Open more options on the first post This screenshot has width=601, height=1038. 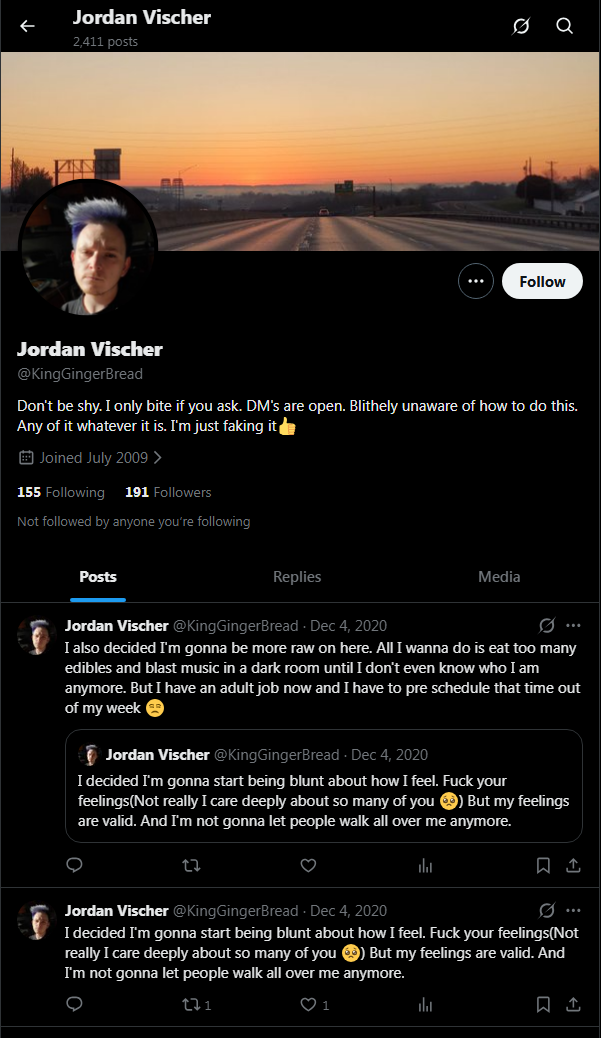(573, 626)
